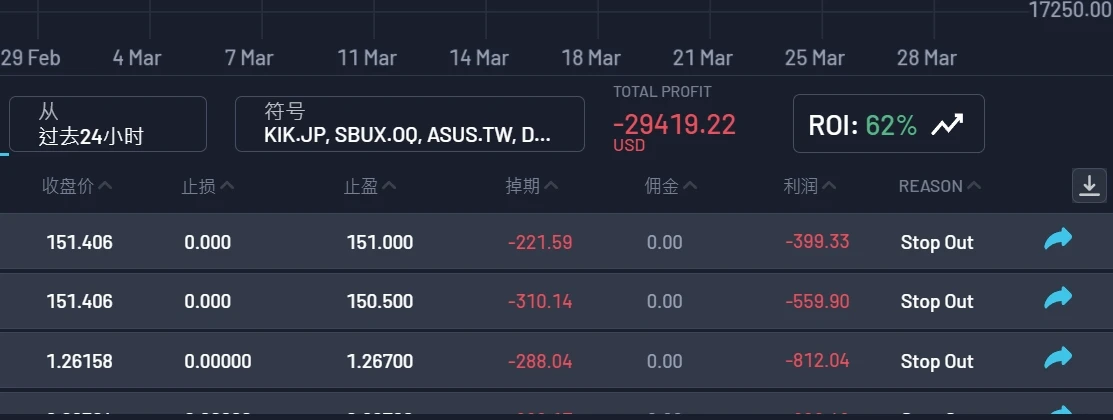Image resolution: width=1113 pixels, height=420 pixels.
Task: Click the ROI trend arrow icon
Action: [x=946, y=125]
